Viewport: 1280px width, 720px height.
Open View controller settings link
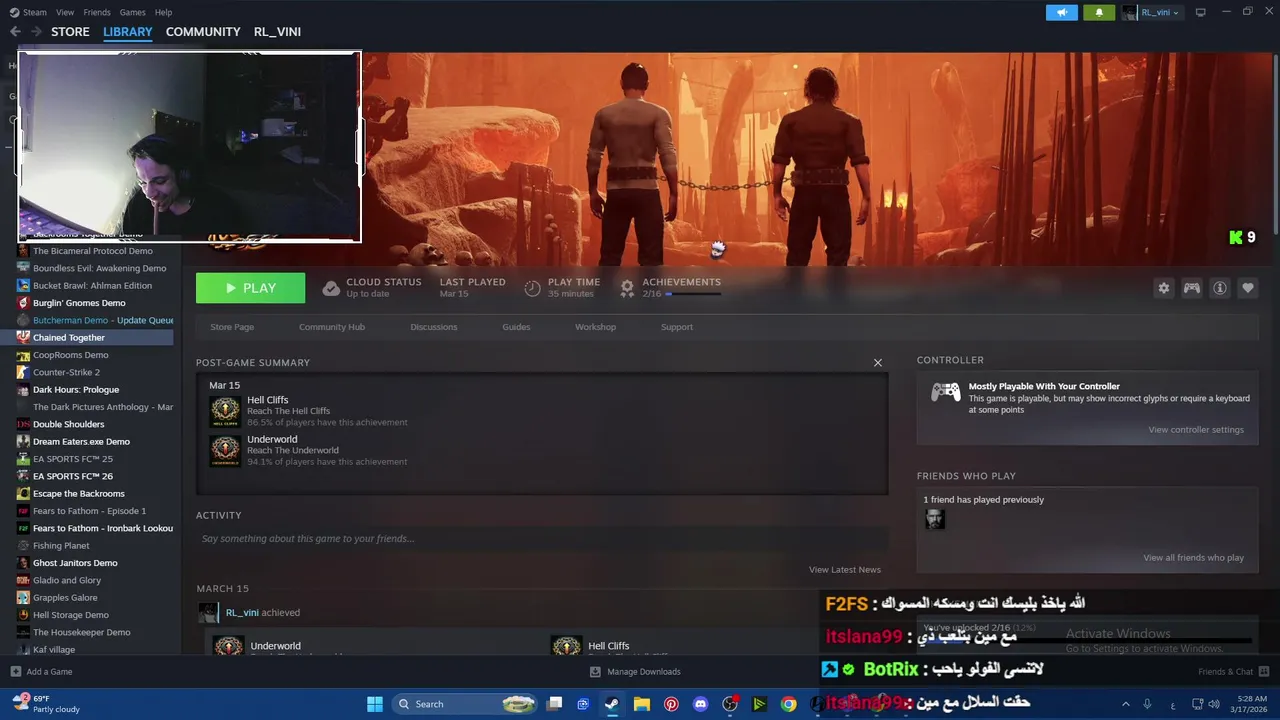tap(1196, 430)
